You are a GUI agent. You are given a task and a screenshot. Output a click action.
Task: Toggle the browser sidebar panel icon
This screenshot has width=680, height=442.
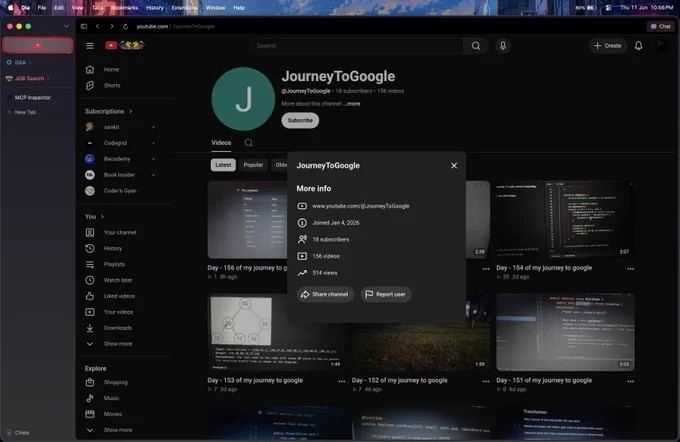[x=84, y=26]
